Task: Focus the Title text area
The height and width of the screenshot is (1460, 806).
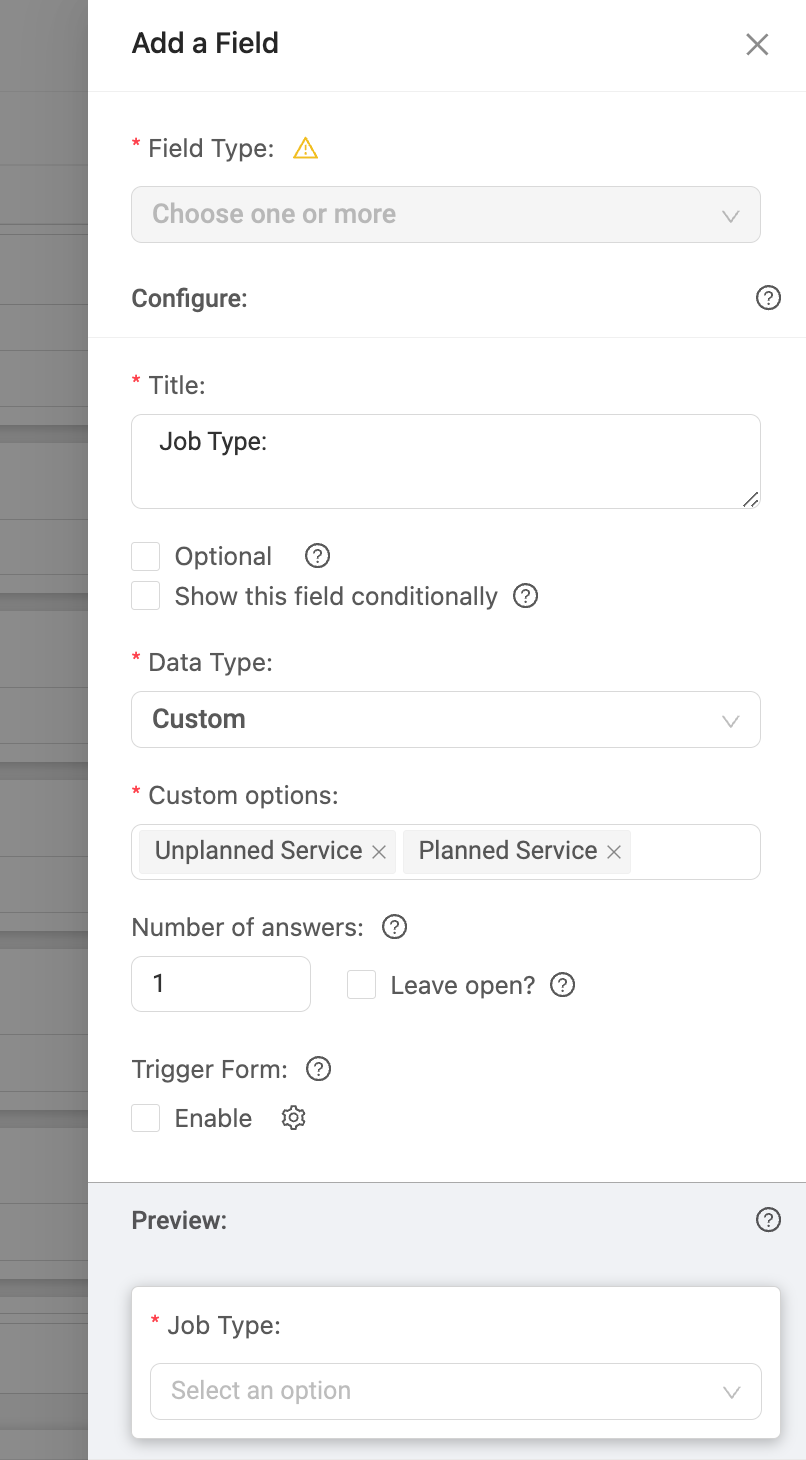Action: pos(446,462)
